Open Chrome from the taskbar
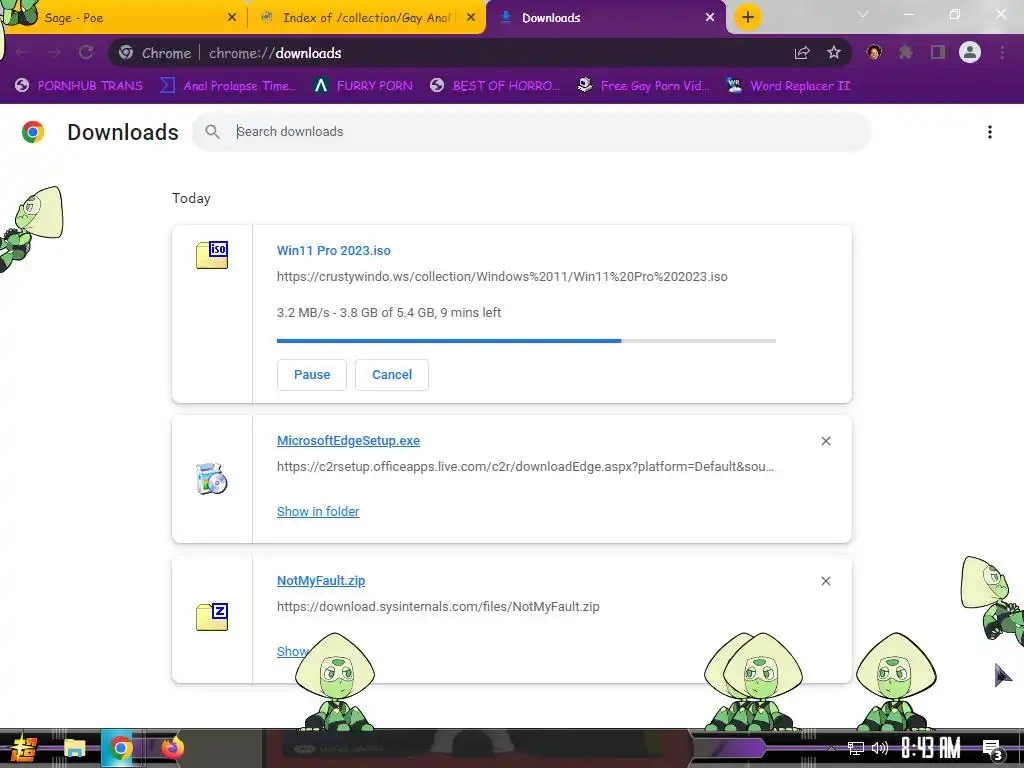Image resolution: width=1024 pixels, height=768 pixels. 120,748
